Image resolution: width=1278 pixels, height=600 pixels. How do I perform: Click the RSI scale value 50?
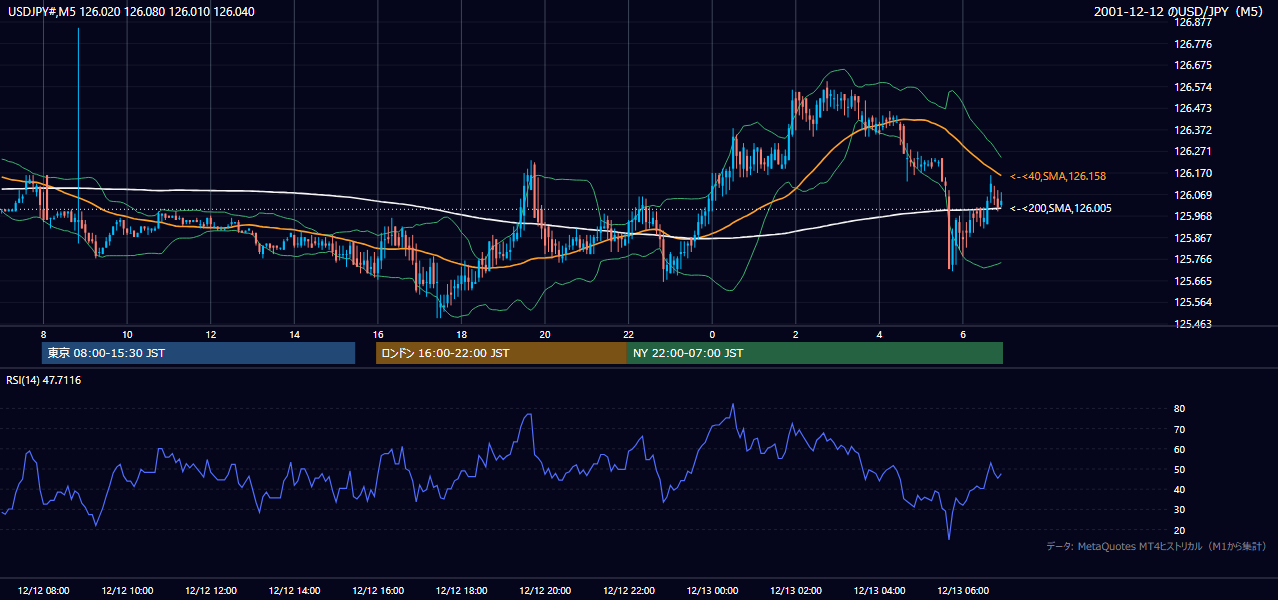tap(1179, 469)
